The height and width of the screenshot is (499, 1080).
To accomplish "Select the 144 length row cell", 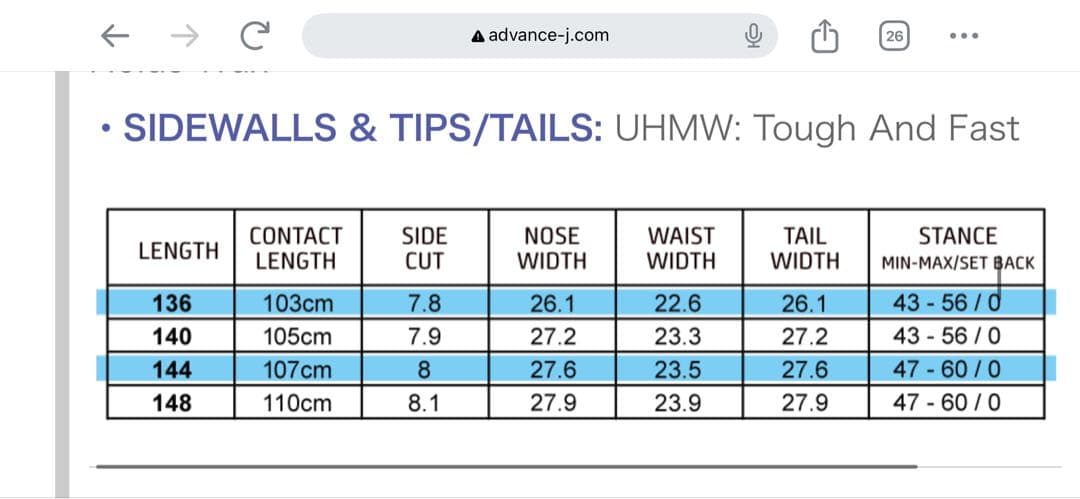I will coord(171,370).
